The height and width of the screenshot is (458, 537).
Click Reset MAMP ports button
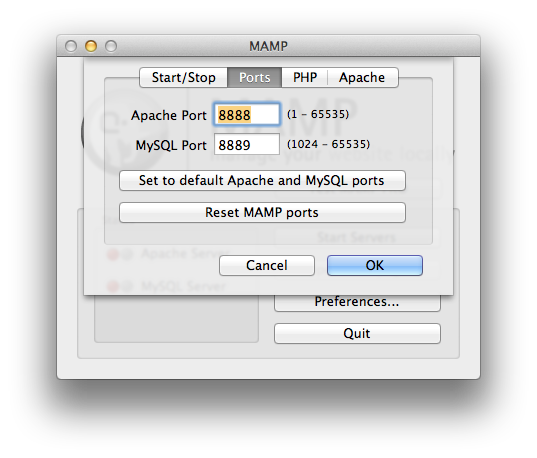[x=262, y=212]
